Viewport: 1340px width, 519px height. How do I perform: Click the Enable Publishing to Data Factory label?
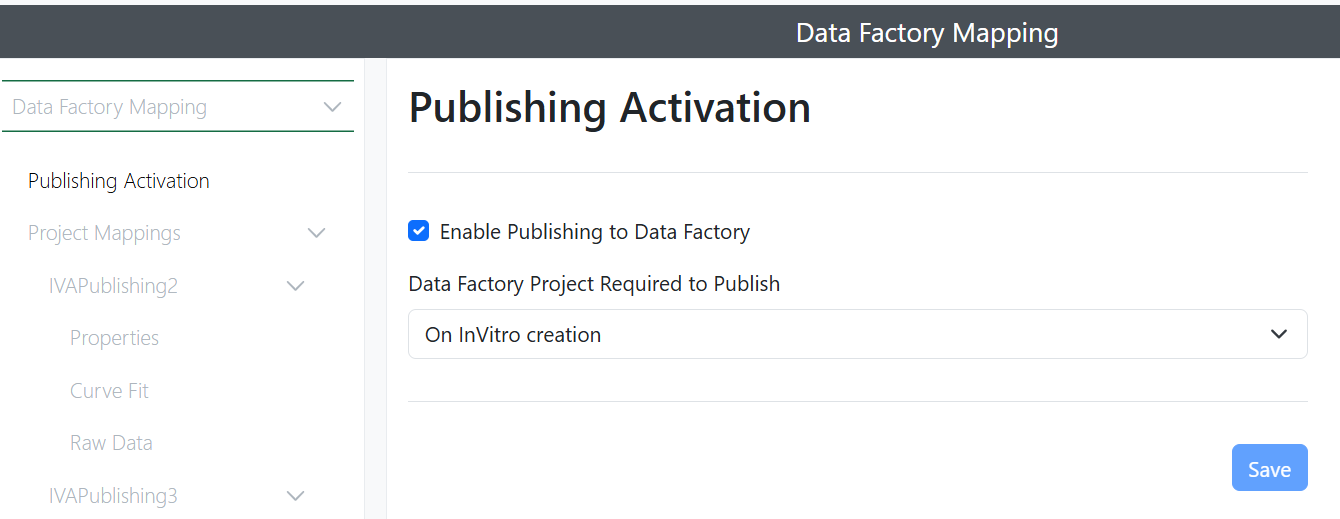(x=594, y=232)
